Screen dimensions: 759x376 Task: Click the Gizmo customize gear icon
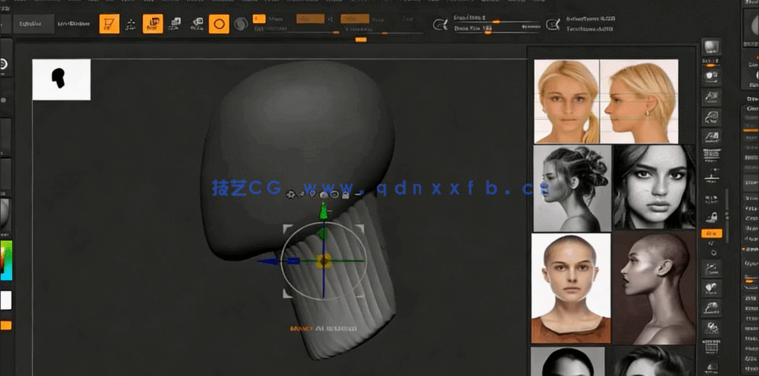290,195
